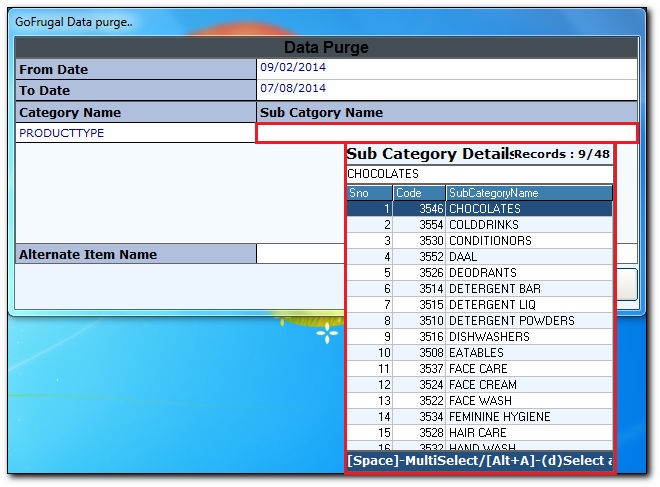Click the empty Sub Category Name field
The image size is (660, 487).
[x=446, y=133]
